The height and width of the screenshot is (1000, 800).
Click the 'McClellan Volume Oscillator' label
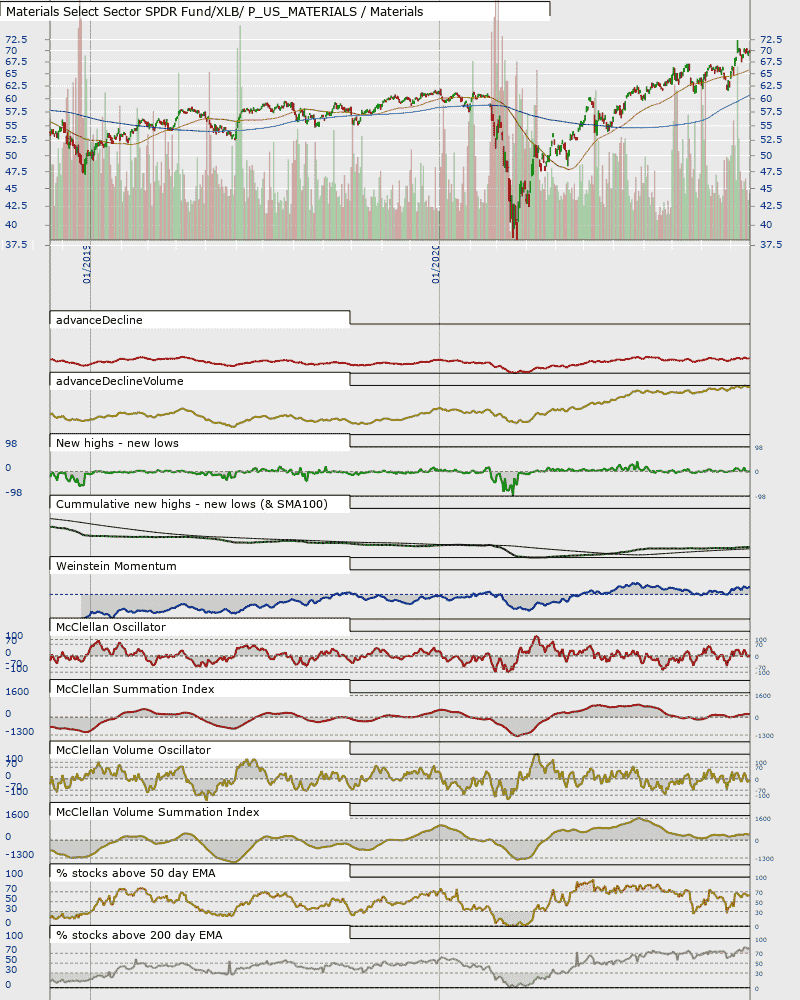[133, 751]
